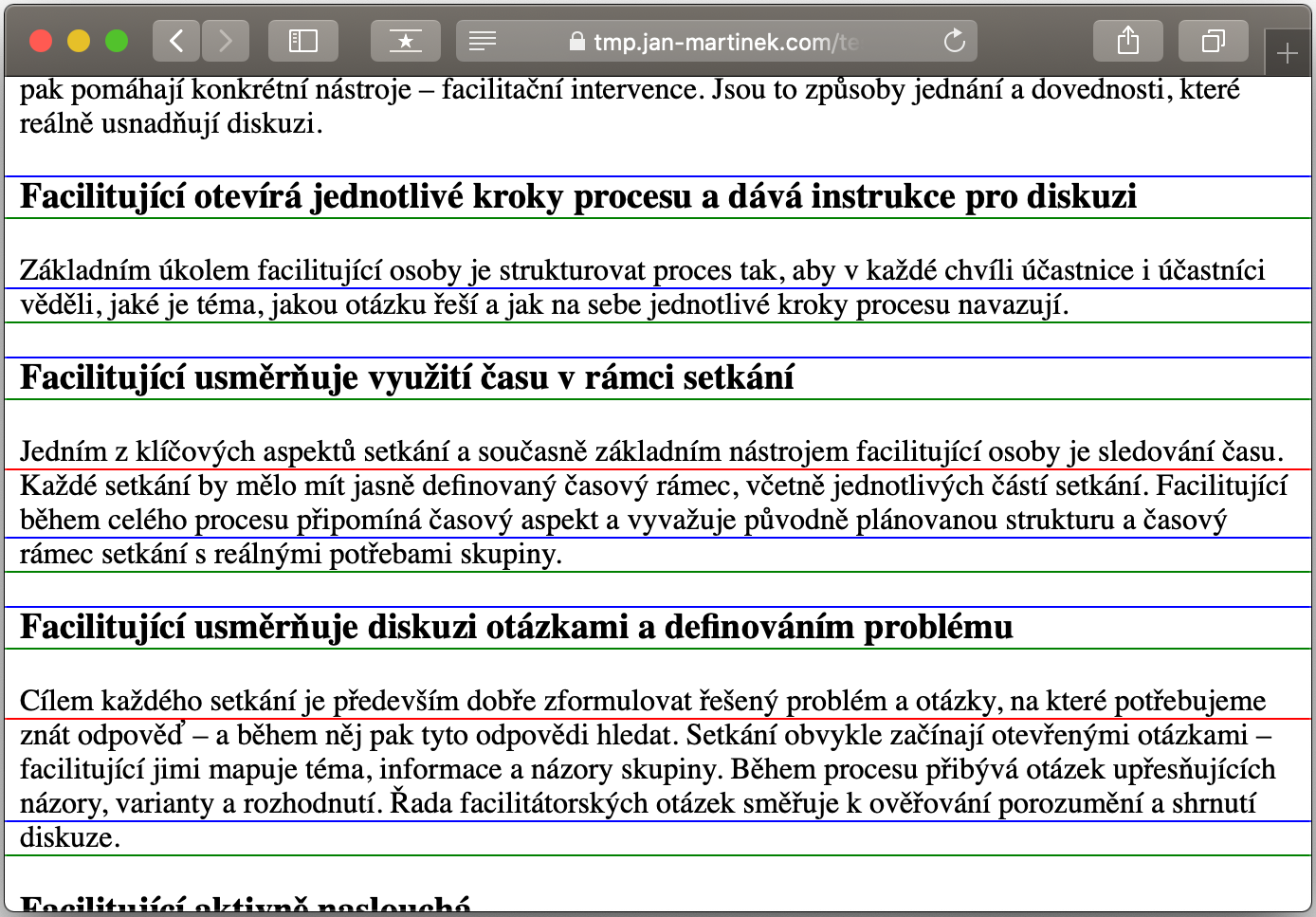Show the Safari sidebar

[x=303, y=41]
